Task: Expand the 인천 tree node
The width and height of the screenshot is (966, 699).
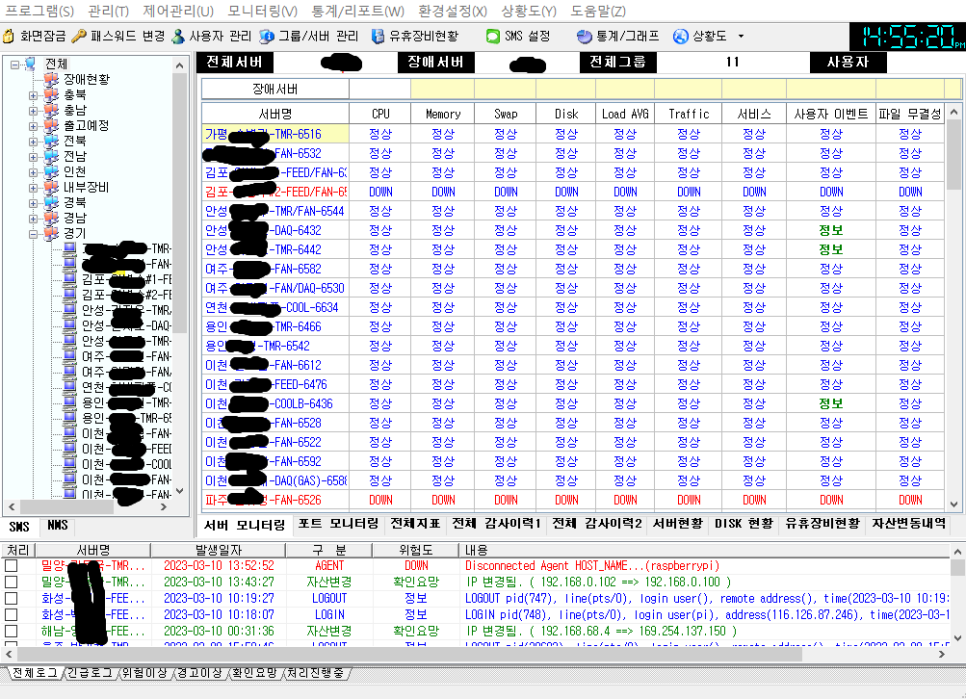Action: (33, 172)
